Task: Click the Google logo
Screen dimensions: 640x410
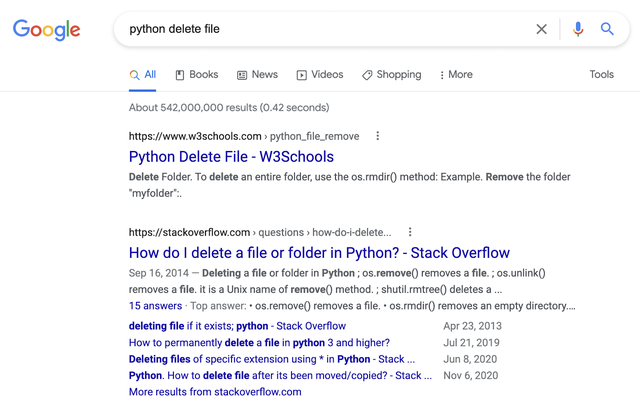Action: click(47, 30)
